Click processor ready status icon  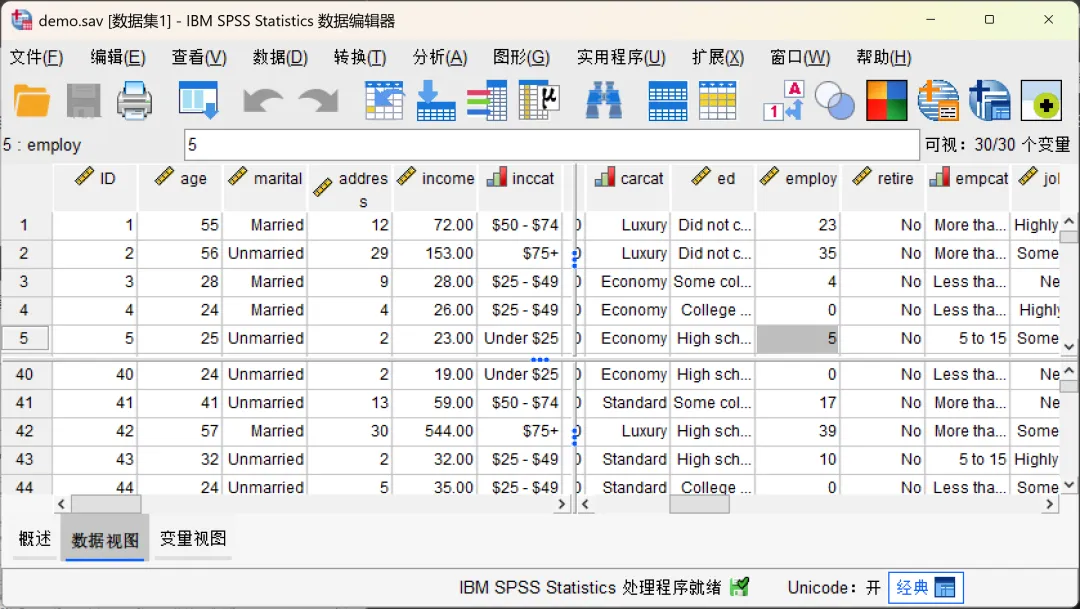pos(739,587)
